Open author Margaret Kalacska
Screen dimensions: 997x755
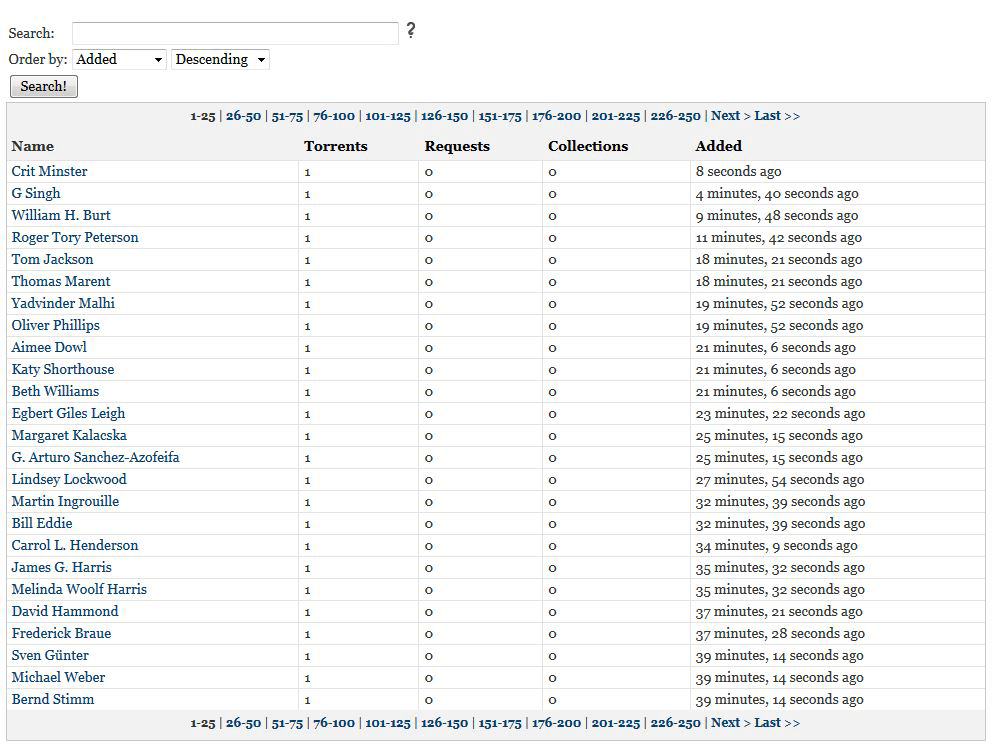69,436
